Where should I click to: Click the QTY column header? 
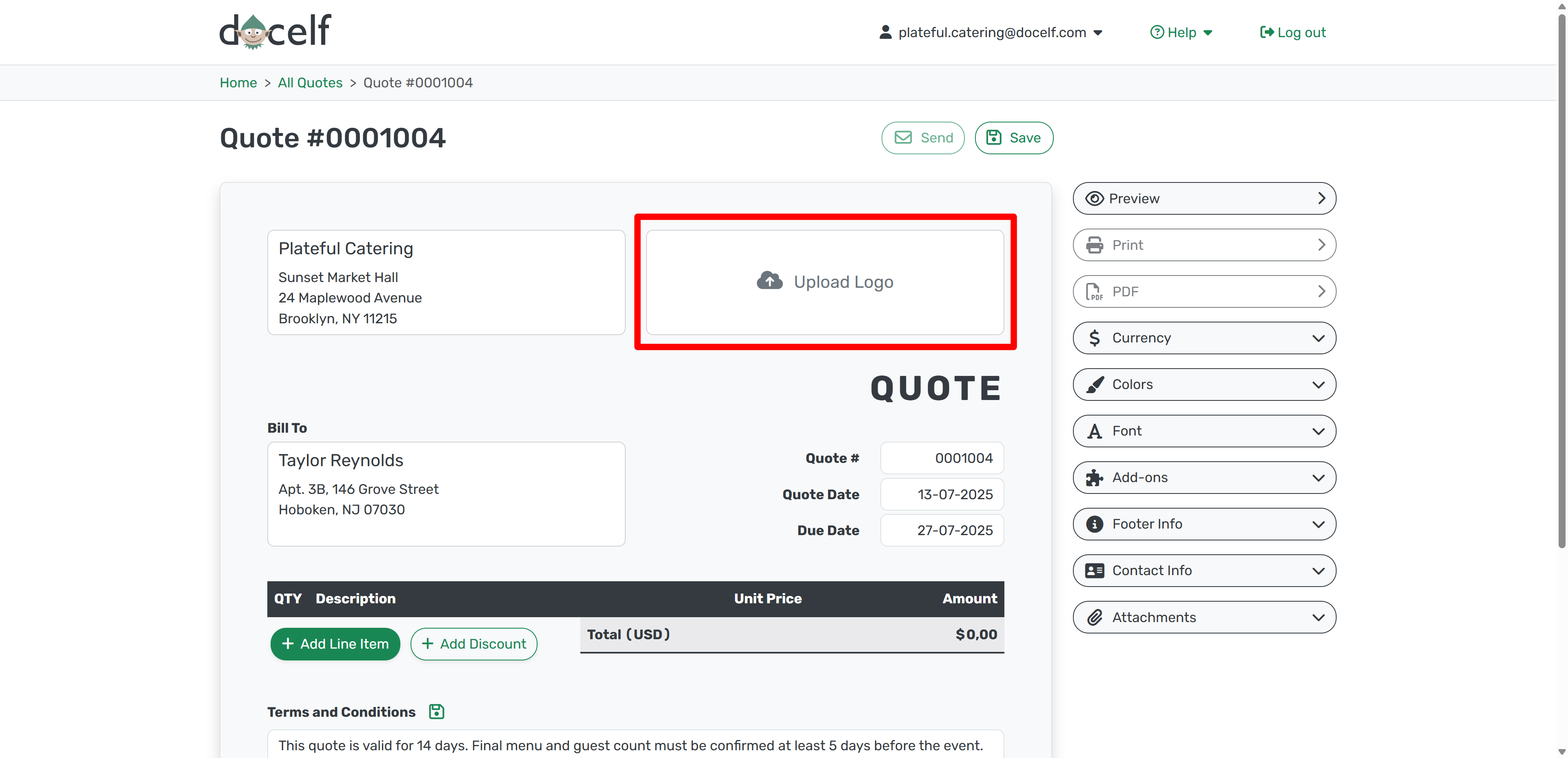[x=288, y=598]
